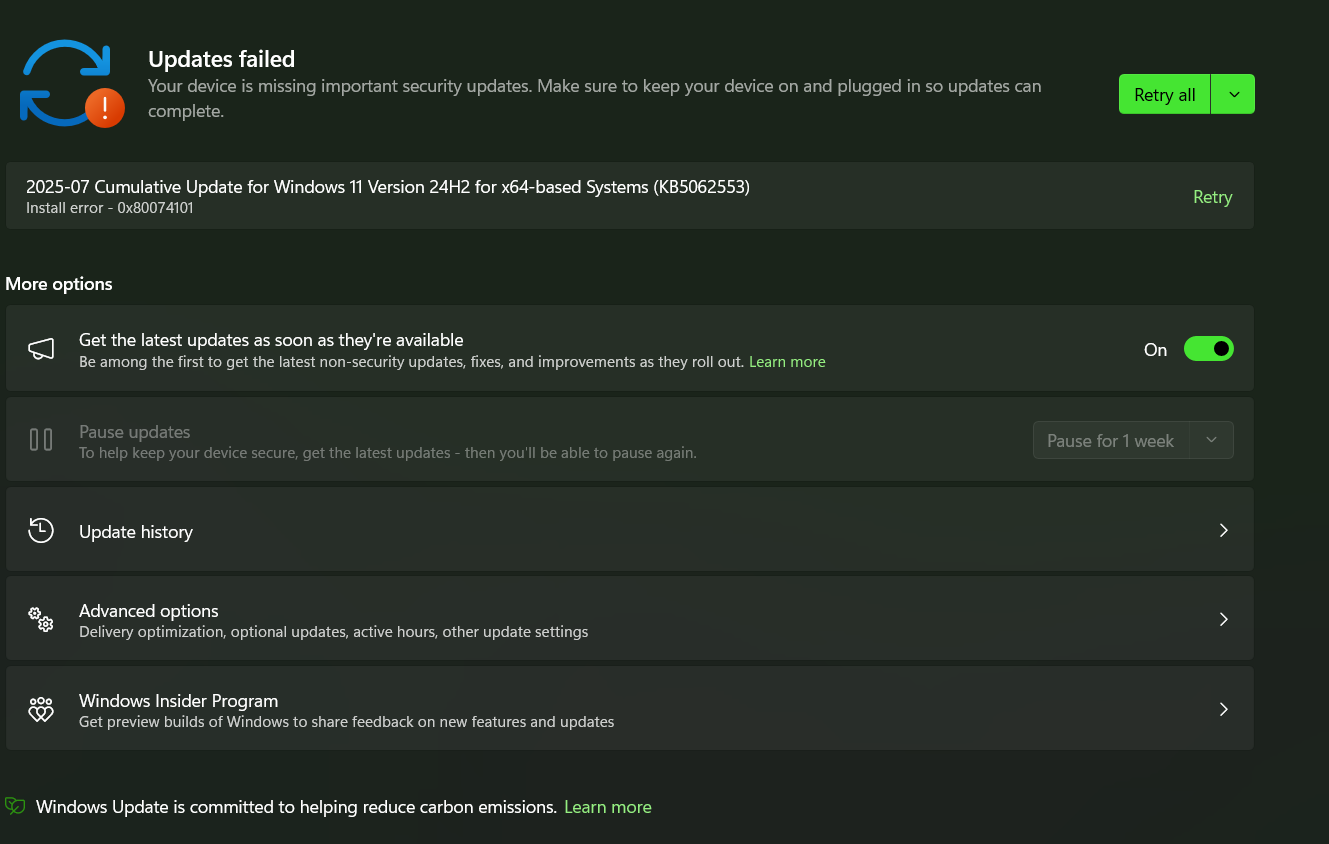Image resolution: width=1329 pixels, height=844 pixels.
Task: Click the Advanced options gears icon
Action: point(41,620)
